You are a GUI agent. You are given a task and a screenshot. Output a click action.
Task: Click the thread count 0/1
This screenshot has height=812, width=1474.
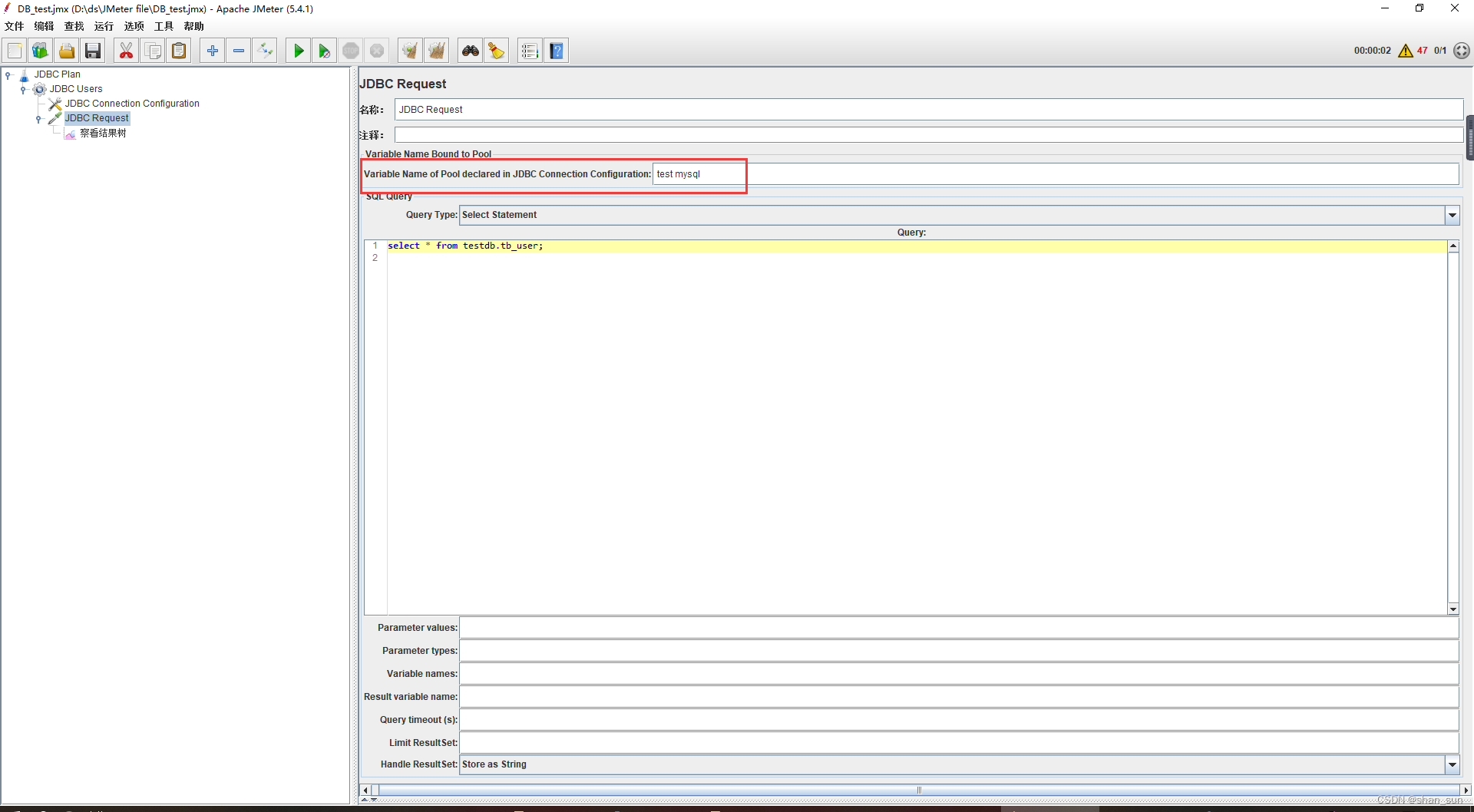pos(1440,51)
